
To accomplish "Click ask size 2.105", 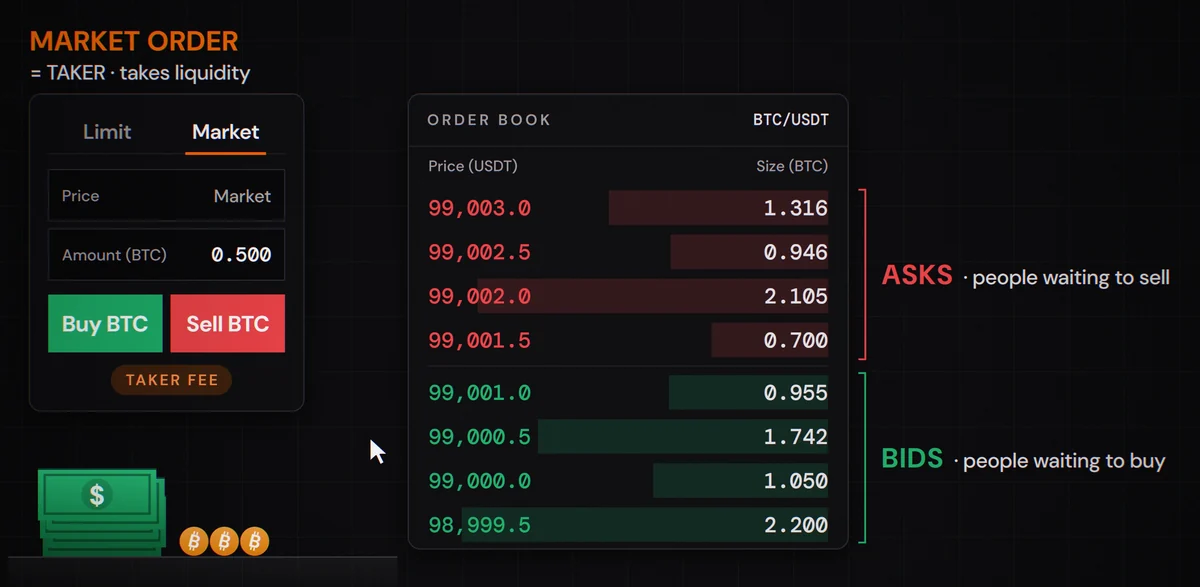I will tap(796, 296).
